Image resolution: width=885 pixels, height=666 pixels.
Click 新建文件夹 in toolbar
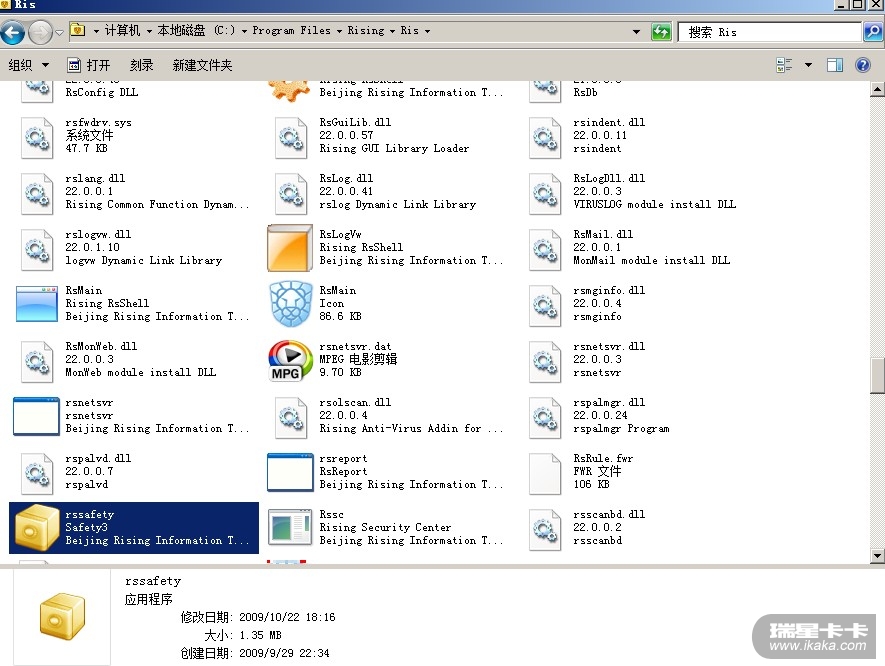202,65
